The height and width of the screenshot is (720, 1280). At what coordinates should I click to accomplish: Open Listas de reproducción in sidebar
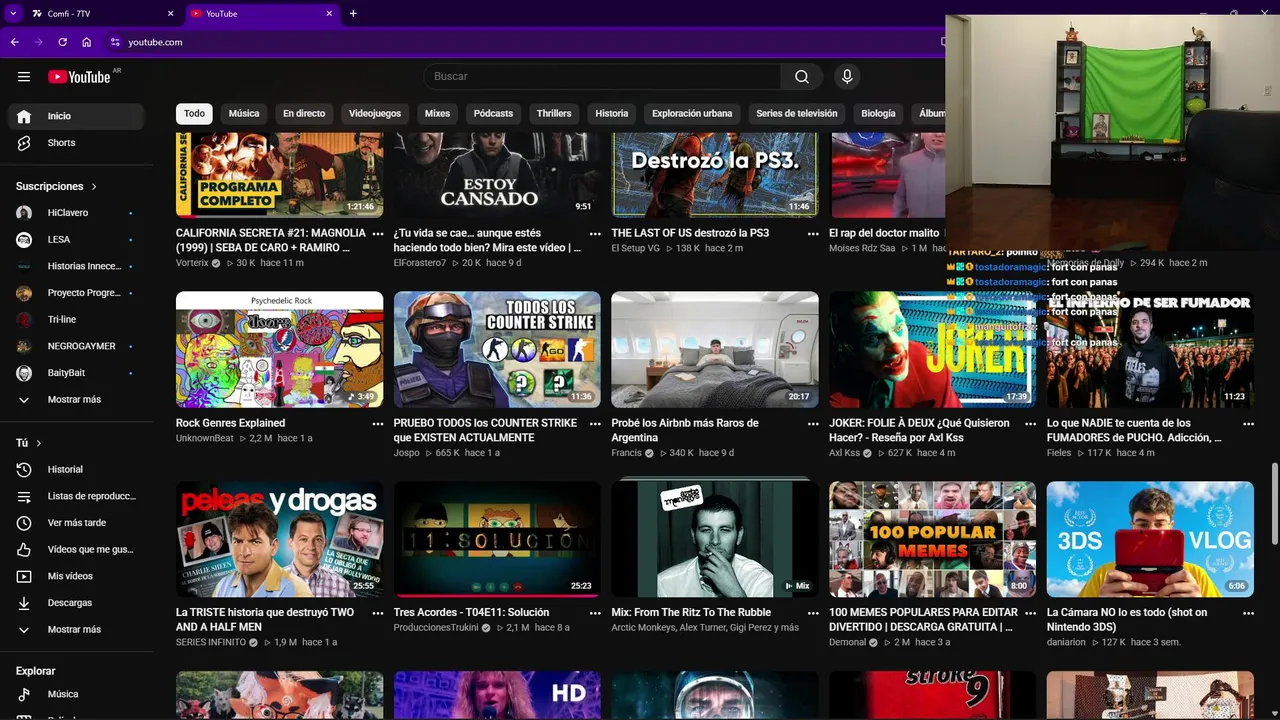(x=77, y=496)
